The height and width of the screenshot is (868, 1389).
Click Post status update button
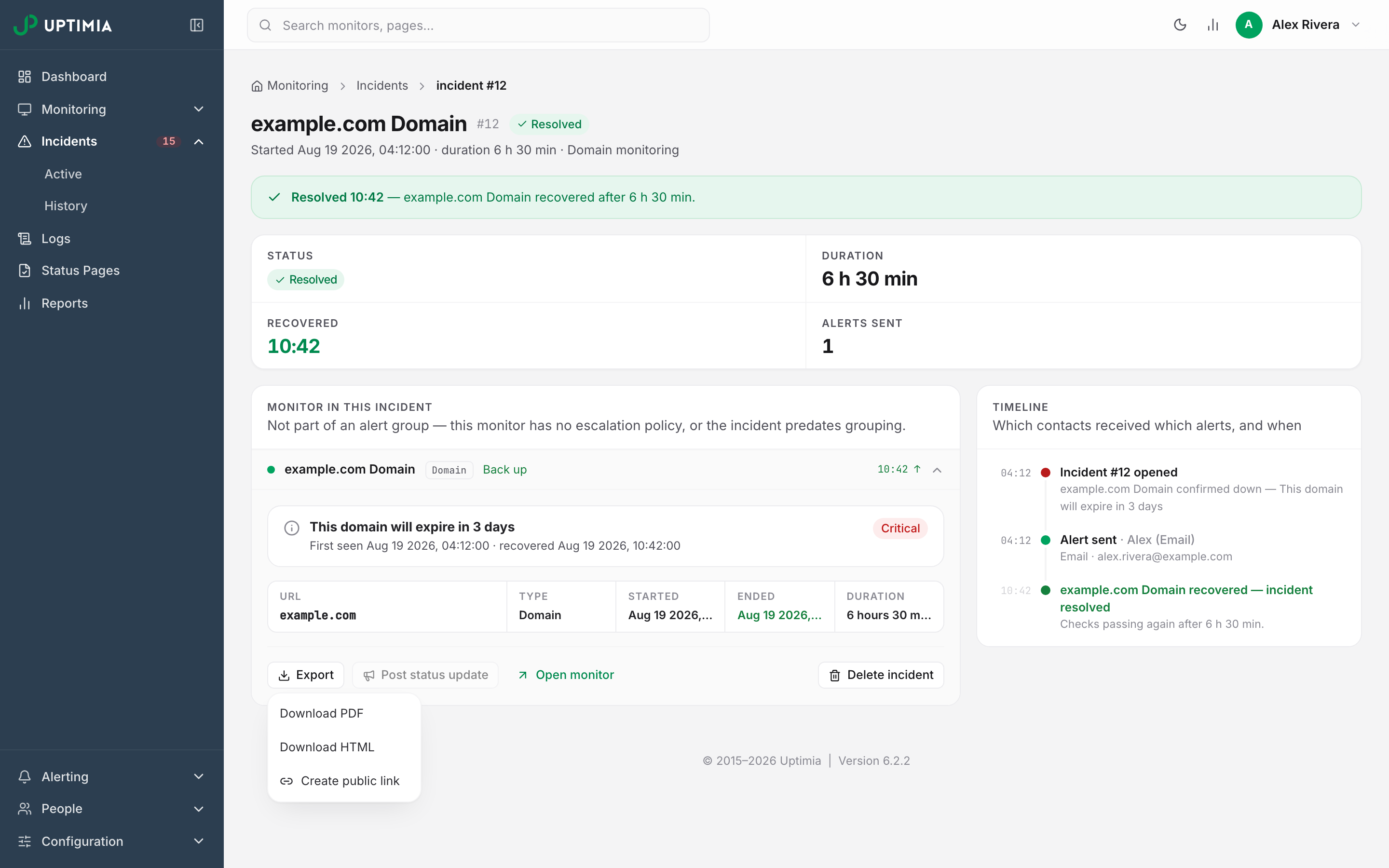pos(425,675)
